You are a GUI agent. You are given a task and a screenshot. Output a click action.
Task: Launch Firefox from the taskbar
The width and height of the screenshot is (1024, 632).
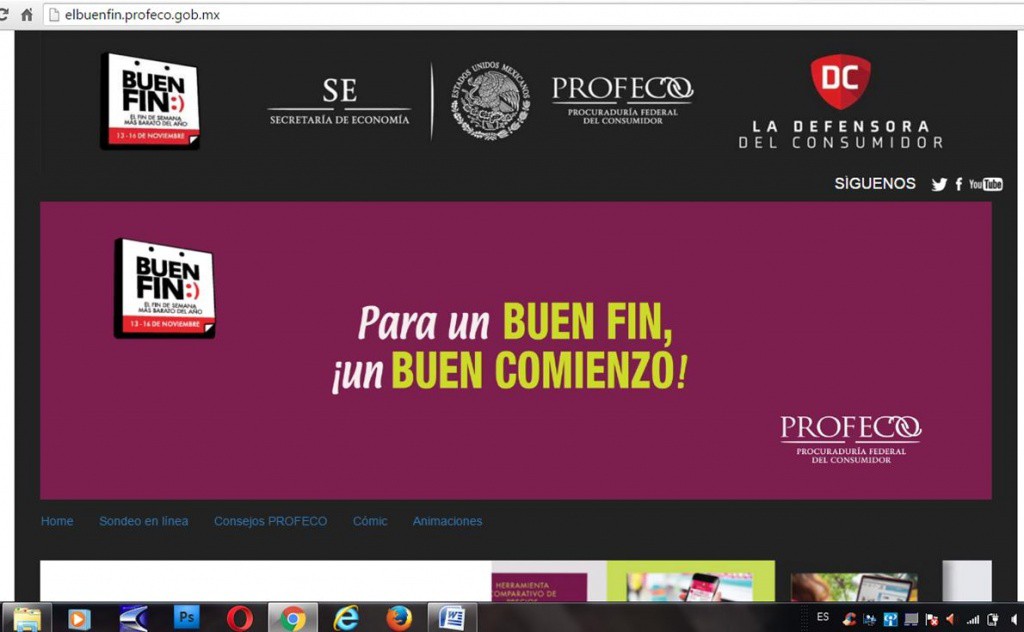[x=399, y=618]
